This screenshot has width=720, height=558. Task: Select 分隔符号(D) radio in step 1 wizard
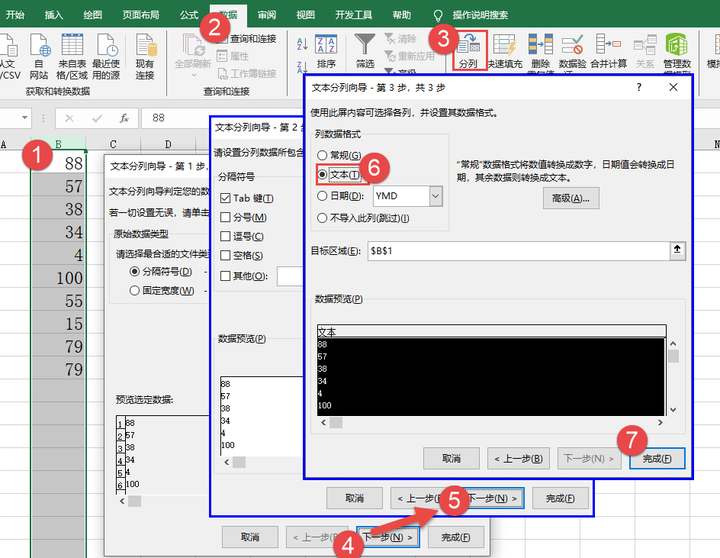pos(135,271)
